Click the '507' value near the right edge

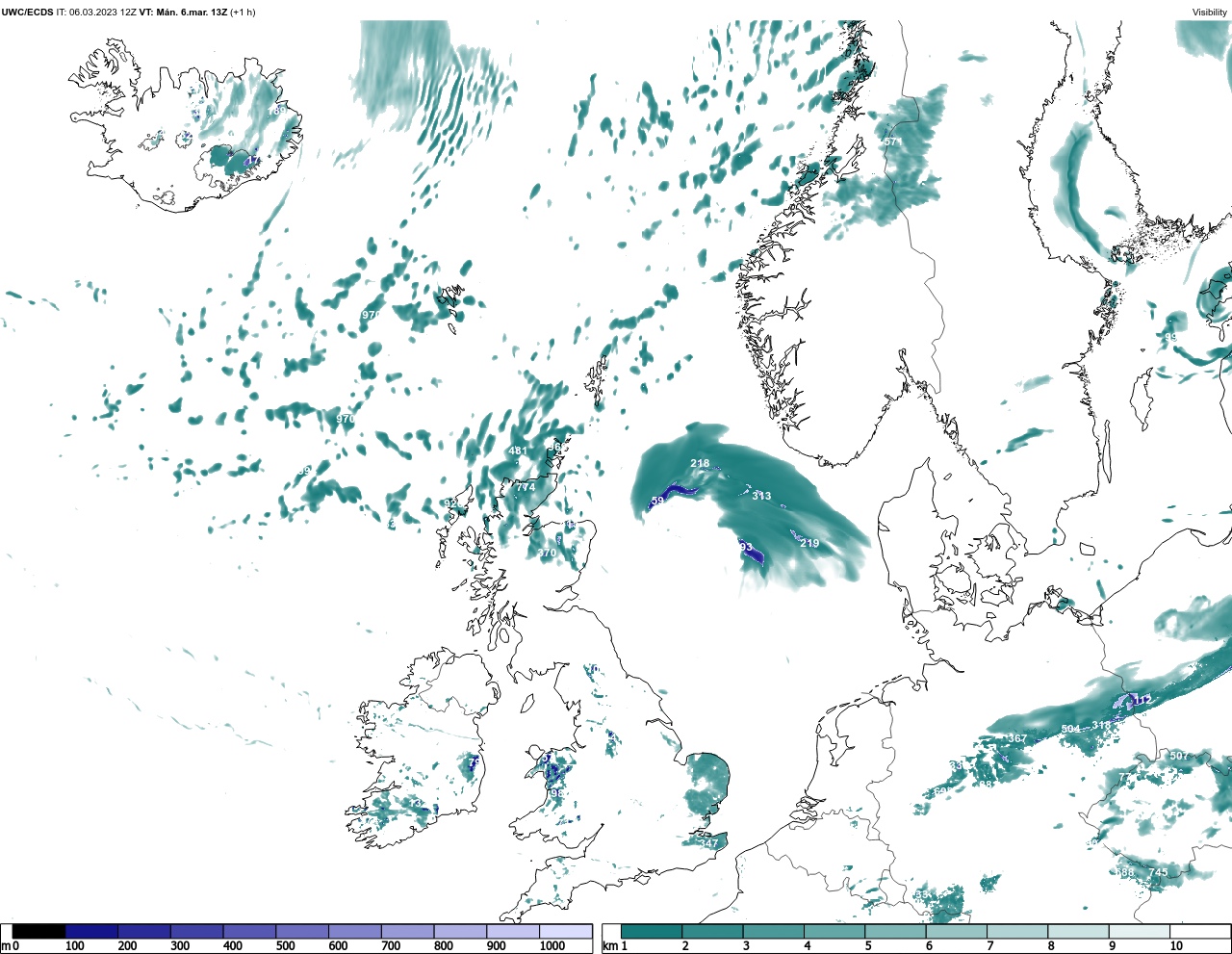(1179, 757)
